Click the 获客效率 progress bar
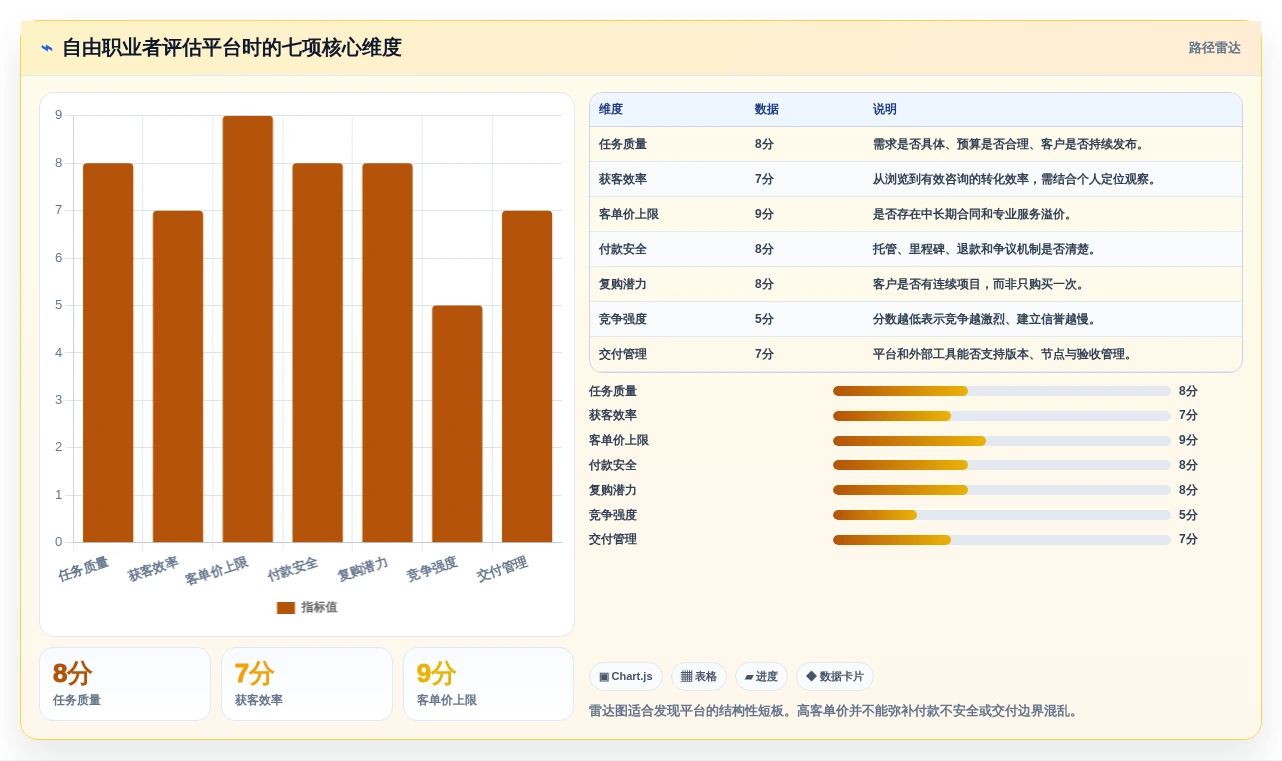This screenshot has width=1282, height=761. (1001, 415)
